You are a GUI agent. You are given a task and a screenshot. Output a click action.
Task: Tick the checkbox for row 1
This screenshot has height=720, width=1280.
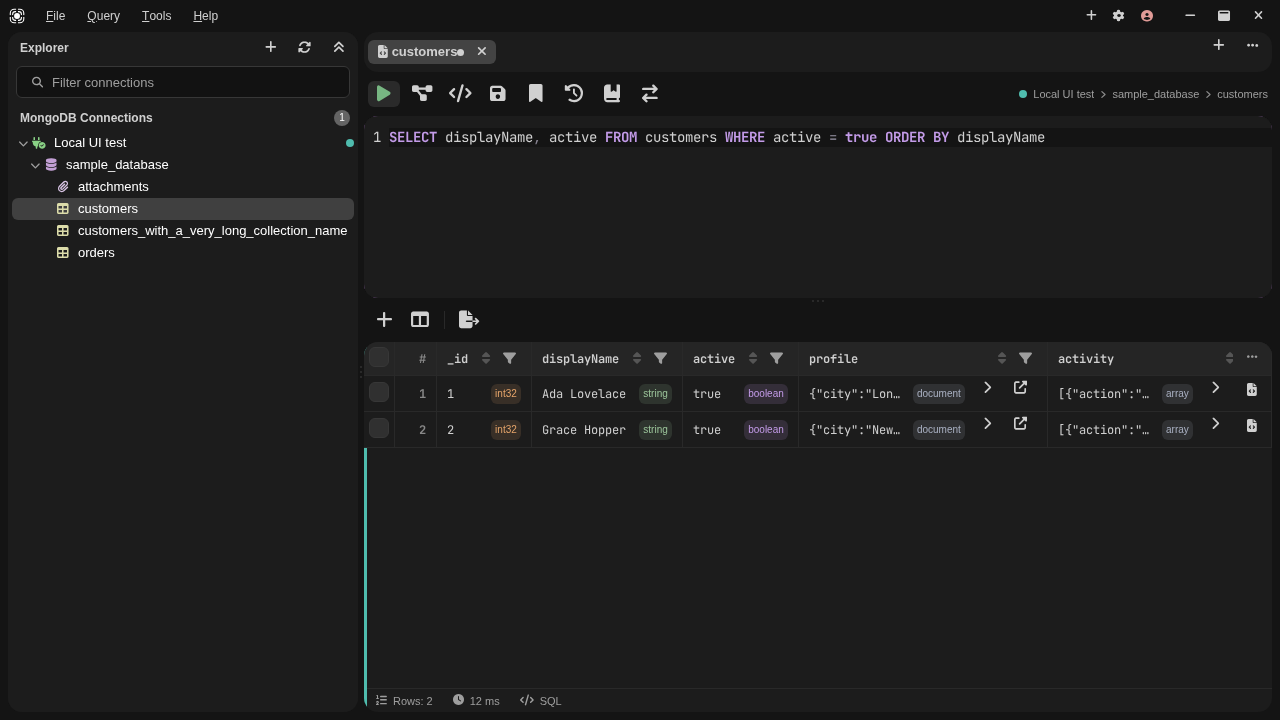379,393
